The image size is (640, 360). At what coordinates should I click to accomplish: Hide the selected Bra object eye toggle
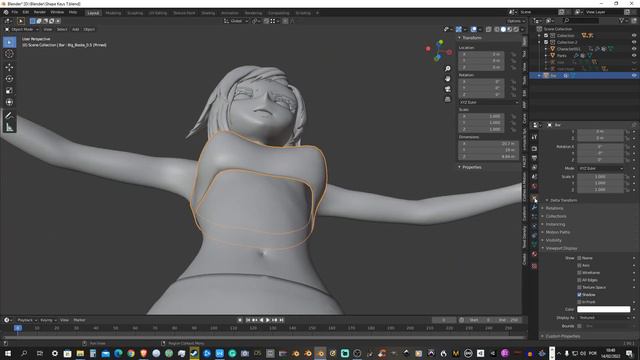click(x=634, y=76)
